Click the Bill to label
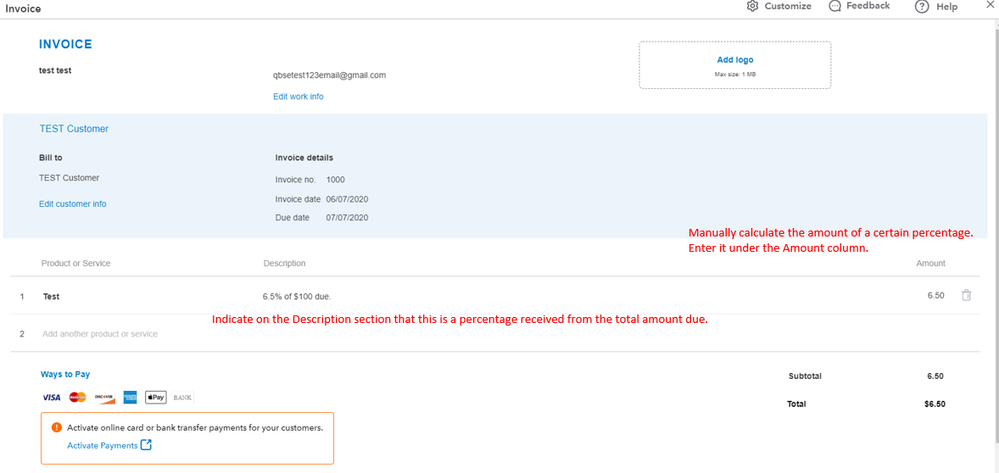The width and height of the screenshot is (999, 473). (x=51, y=157)
